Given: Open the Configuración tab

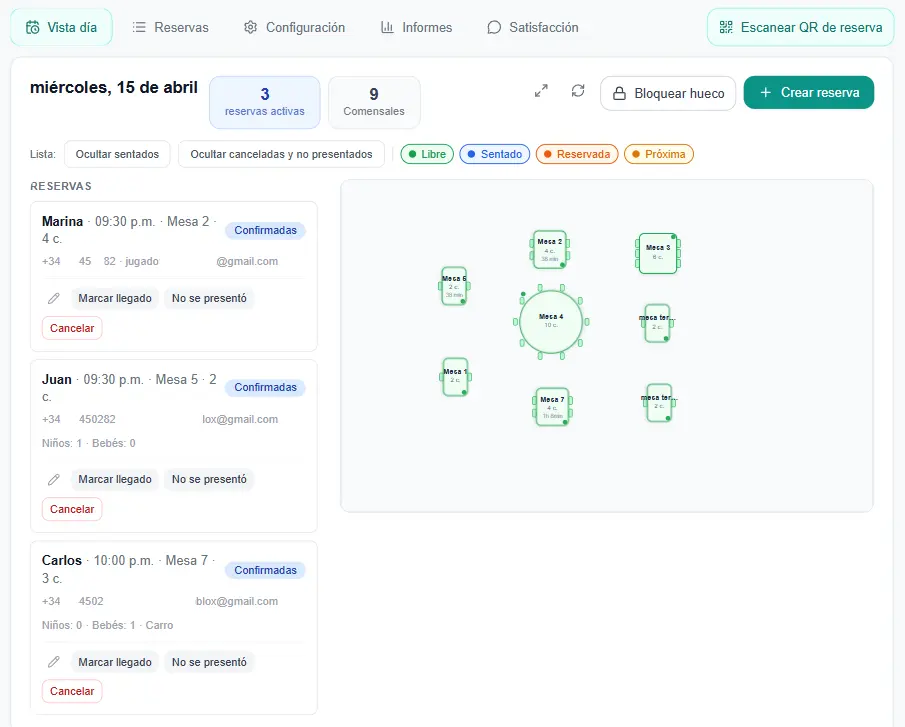Looking at the screenshot, I should [294, 28].
